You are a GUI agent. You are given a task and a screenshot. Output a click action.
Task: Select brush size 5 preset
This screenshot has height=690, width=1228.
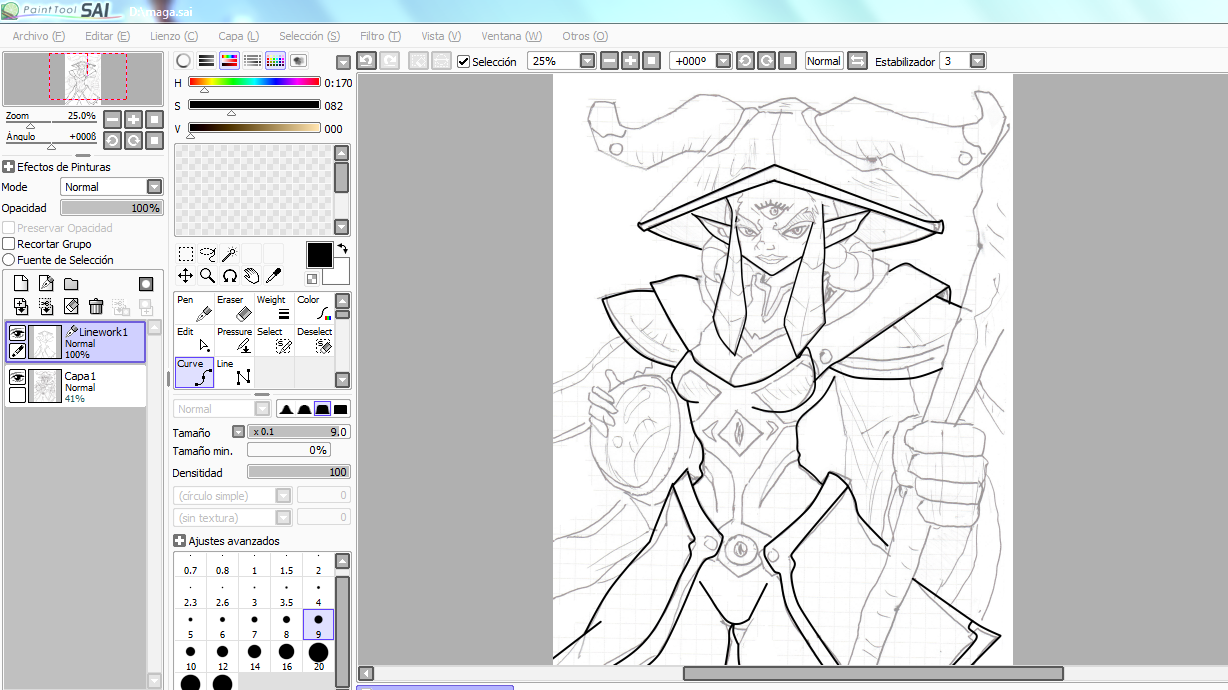pos(190,625)
